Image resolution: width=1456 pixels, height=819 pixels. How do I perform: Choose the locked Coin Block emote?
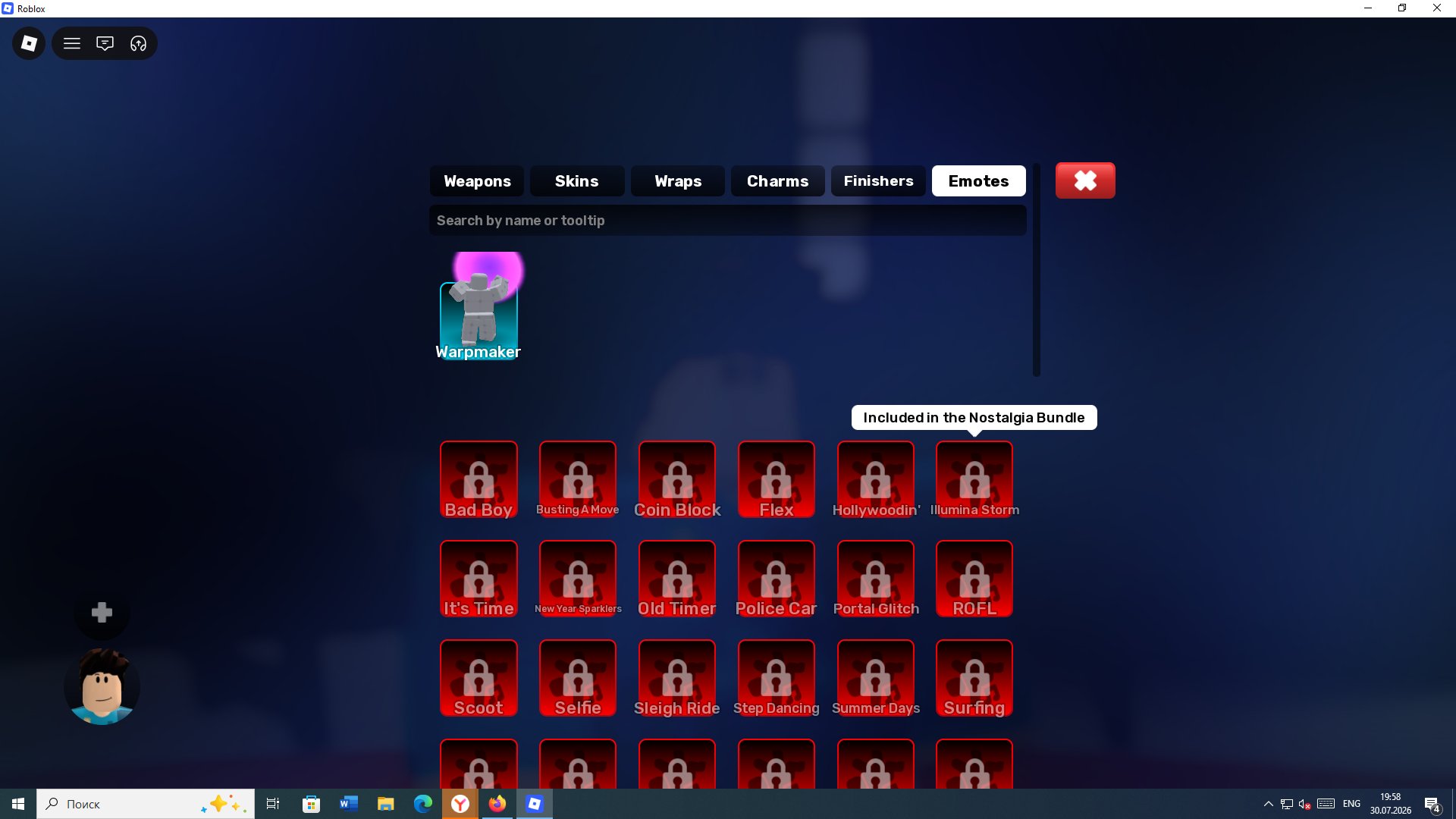677,479
